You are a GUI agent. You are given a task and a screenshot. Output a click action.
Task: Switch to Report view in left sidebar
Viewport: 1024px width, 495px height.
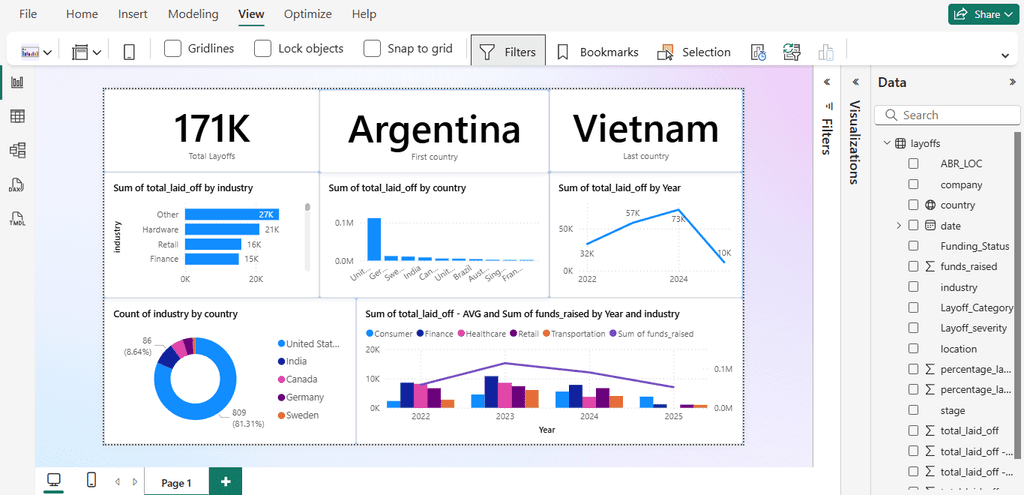[18, 82]
